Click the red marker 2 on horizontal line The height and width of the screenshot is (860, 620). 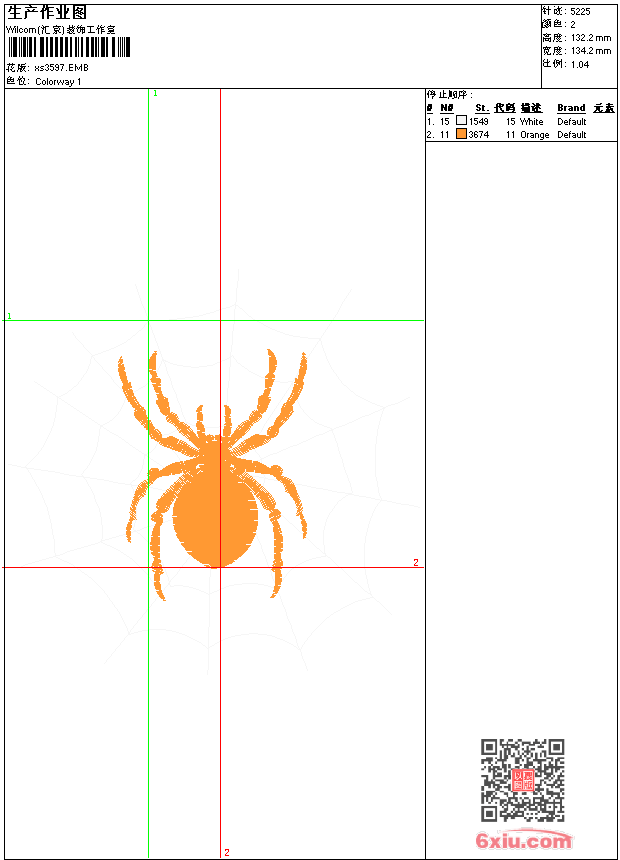pyautogui.click(x=416, y=562)
